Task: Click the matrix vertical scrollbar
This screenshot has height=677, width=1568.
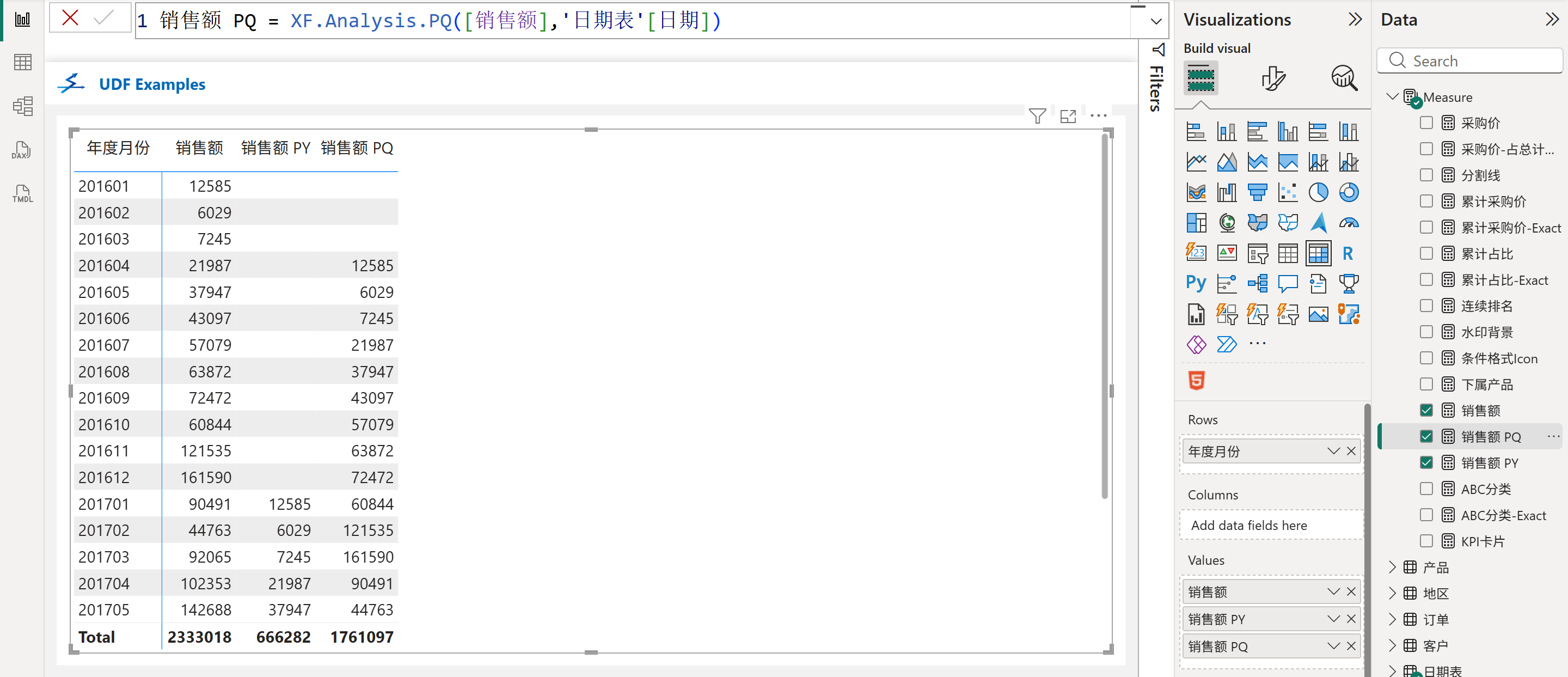Action: point(1104,316)
